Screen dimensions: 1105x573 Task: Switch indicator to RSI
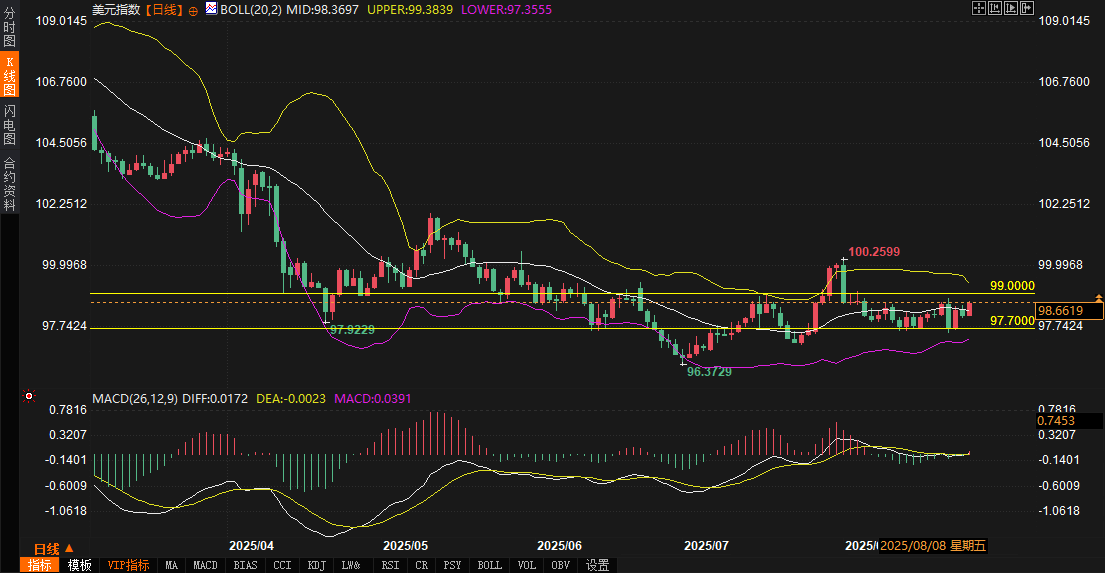390,565
